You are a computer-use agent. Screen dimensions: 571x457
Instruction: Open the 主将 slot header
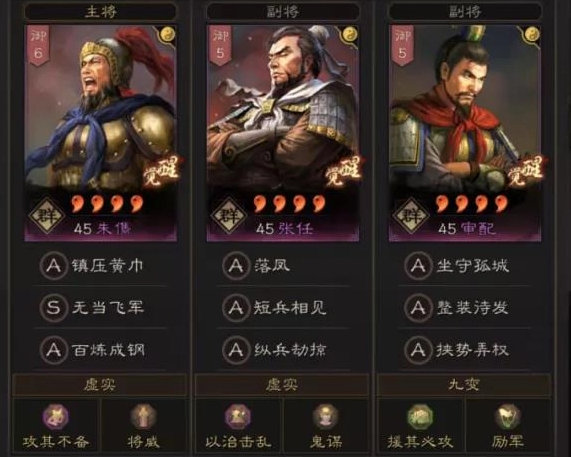[101, 12]
